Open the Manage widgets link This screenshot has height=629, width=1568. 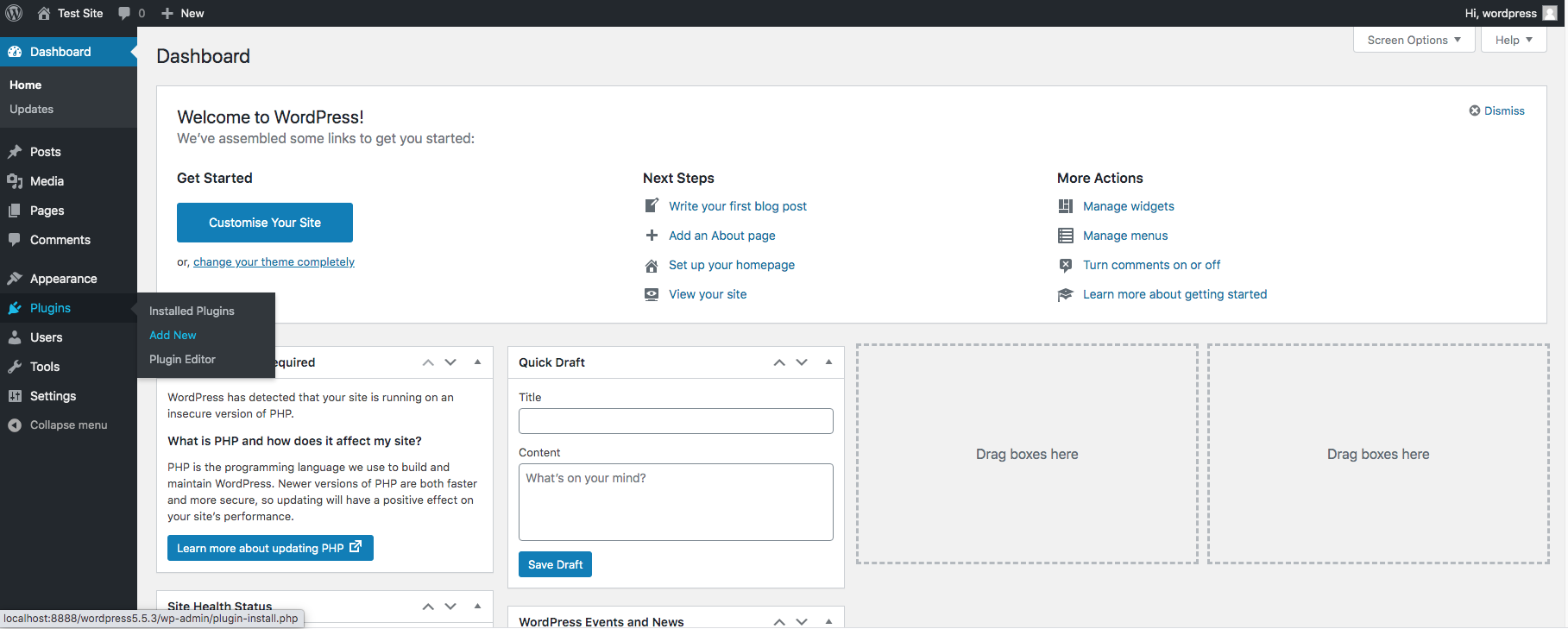pos(1129,206)
